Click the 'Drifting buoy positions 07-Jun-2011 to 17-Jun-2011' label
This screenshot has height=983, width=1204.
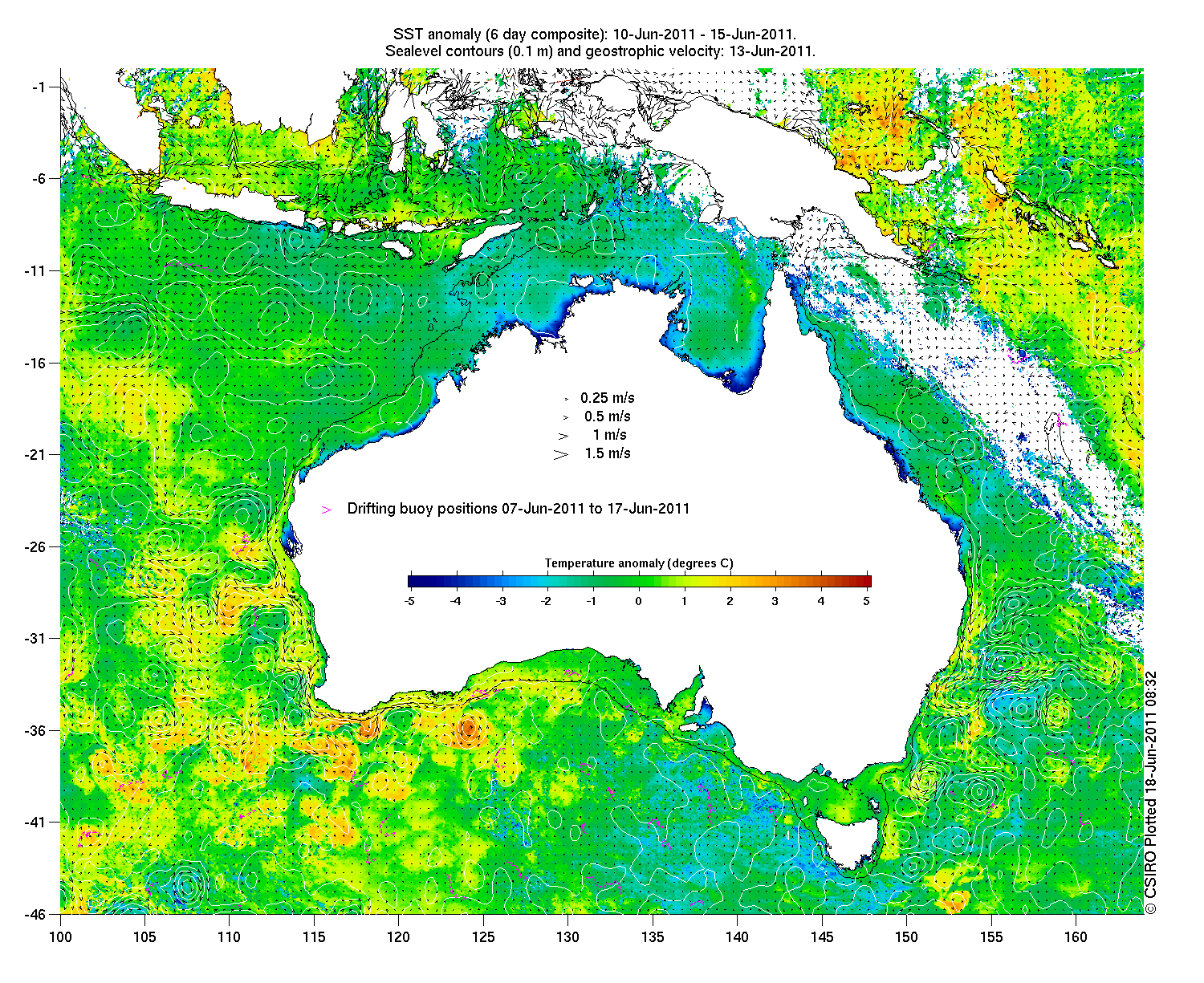click(x=519, y=509)
